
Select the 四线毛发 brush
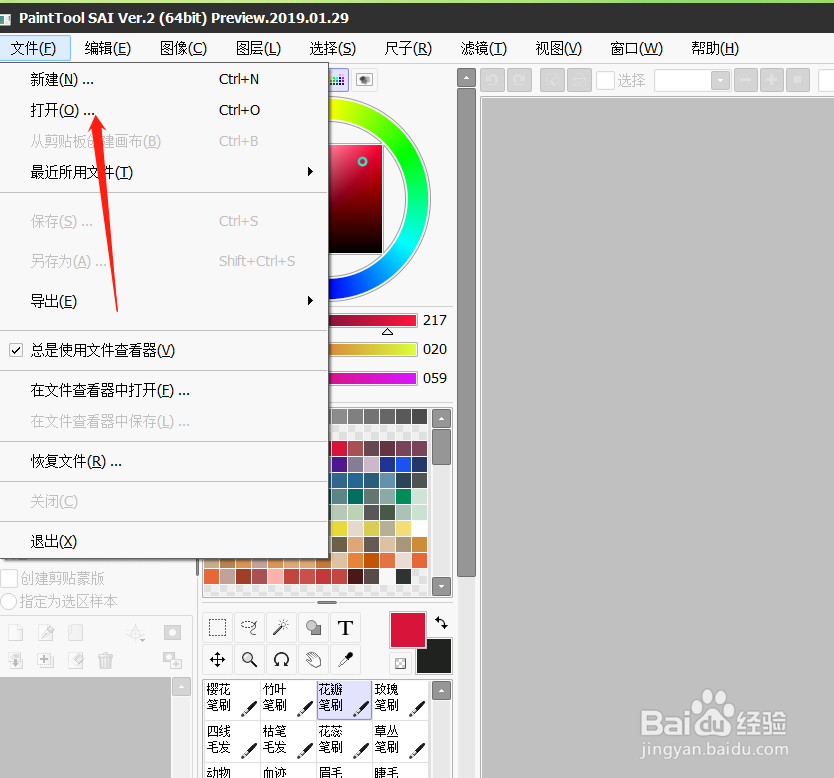pos(232,741)
